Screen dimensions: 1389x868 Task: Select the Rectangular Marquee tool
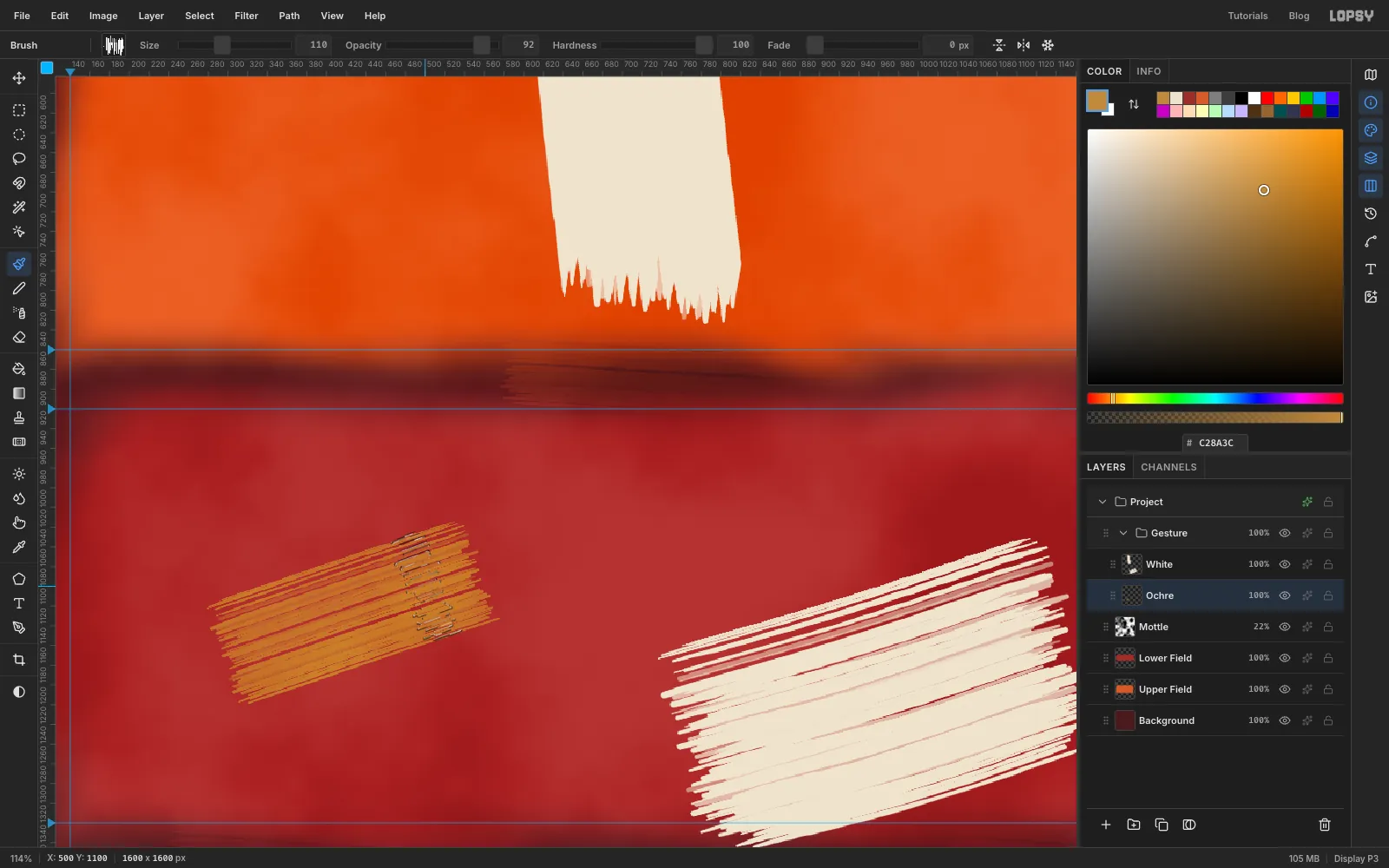point(19,110)
